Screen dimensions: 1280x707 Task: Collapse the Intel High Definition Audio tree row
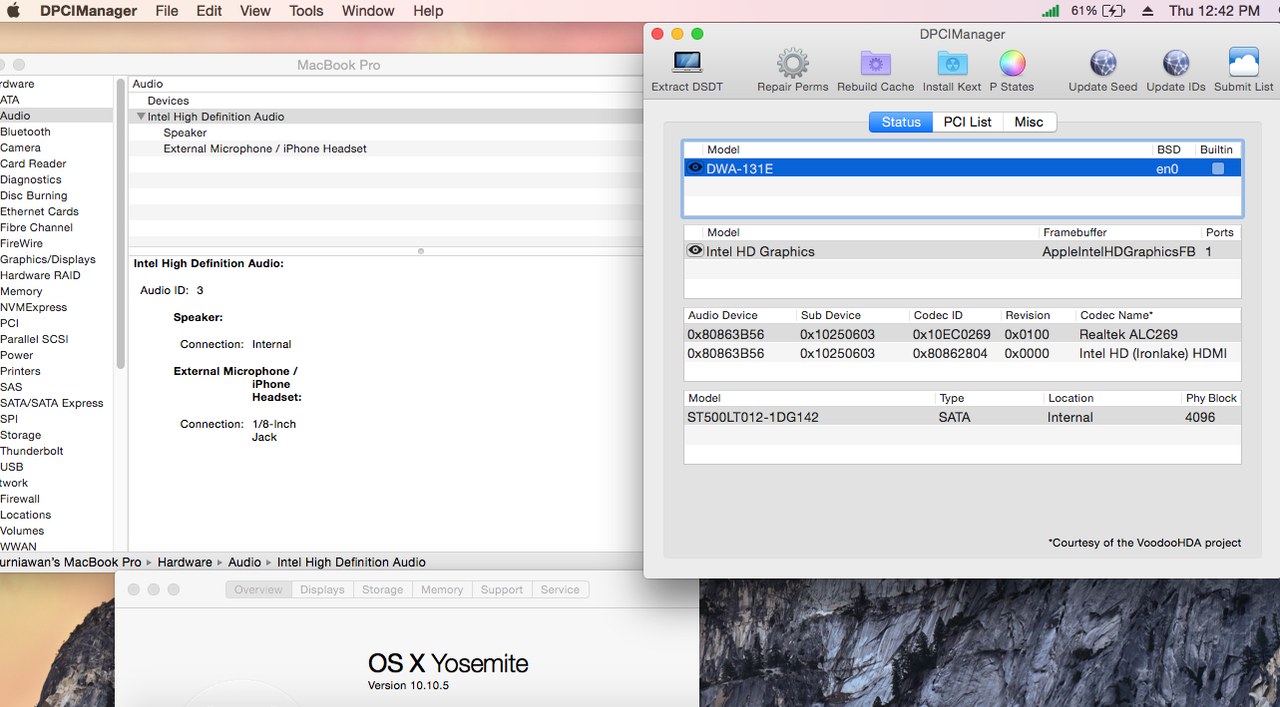point(141,117)
